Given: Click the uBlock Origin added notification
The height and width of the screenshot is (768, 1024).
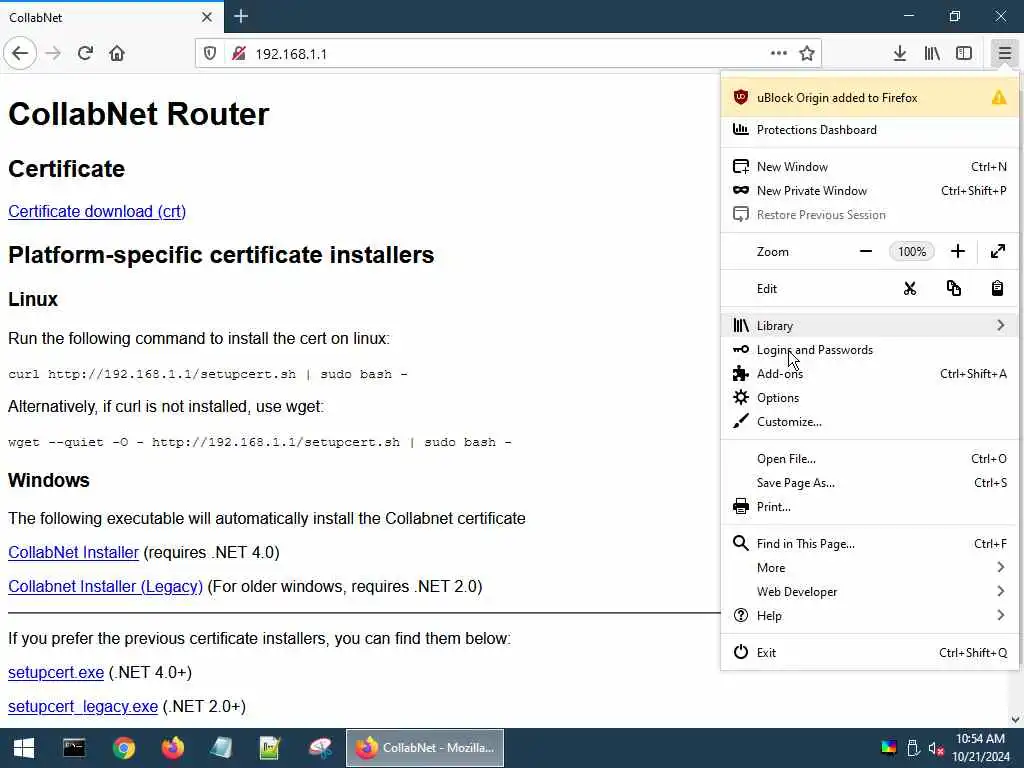Looking at the screenshot, I should pyautogui.click(x=870, y=97).
